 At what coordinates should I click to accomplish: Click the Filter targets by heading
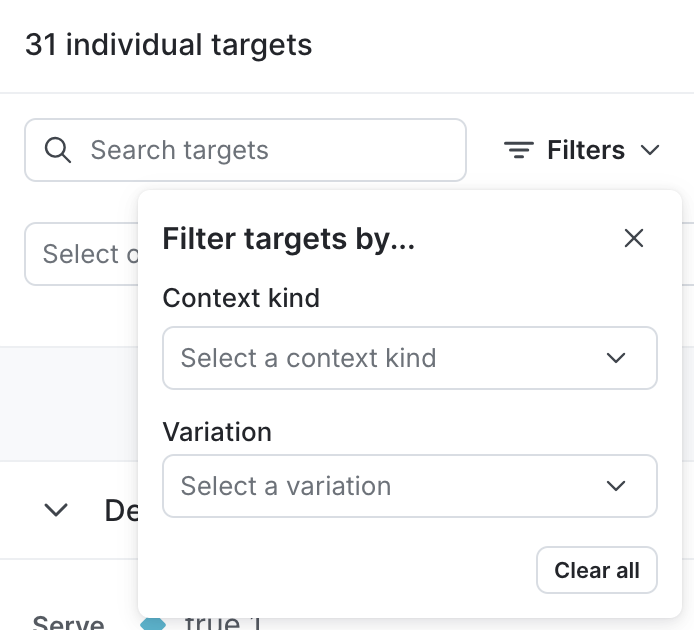[289, 238]
